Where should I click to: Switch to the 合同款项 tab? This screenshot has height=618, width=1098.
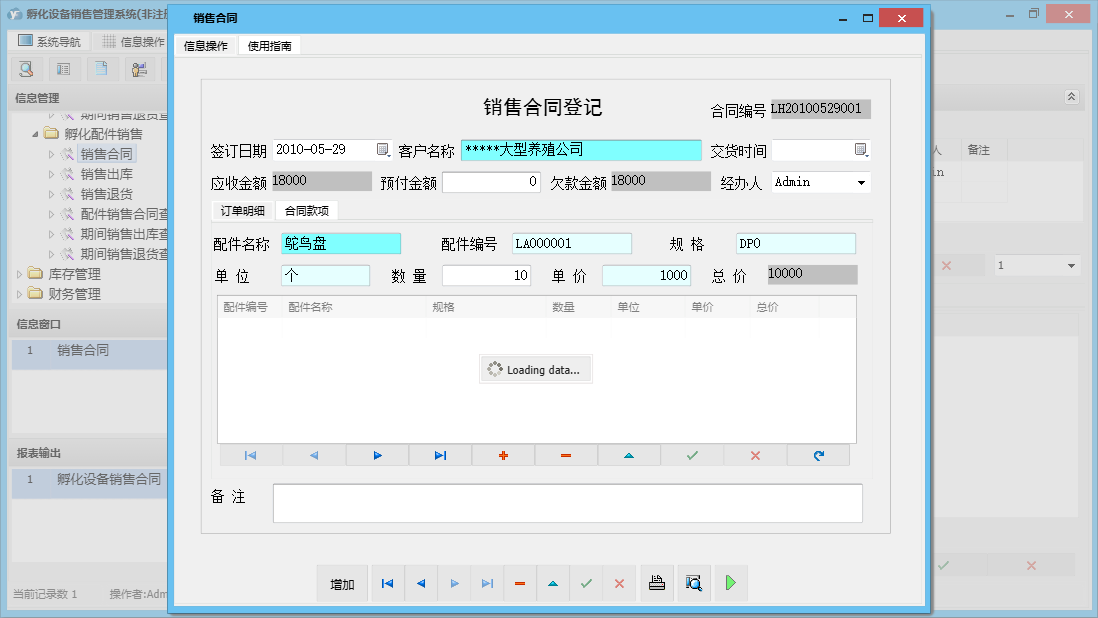pyautogui.click(x=308, y=211)
